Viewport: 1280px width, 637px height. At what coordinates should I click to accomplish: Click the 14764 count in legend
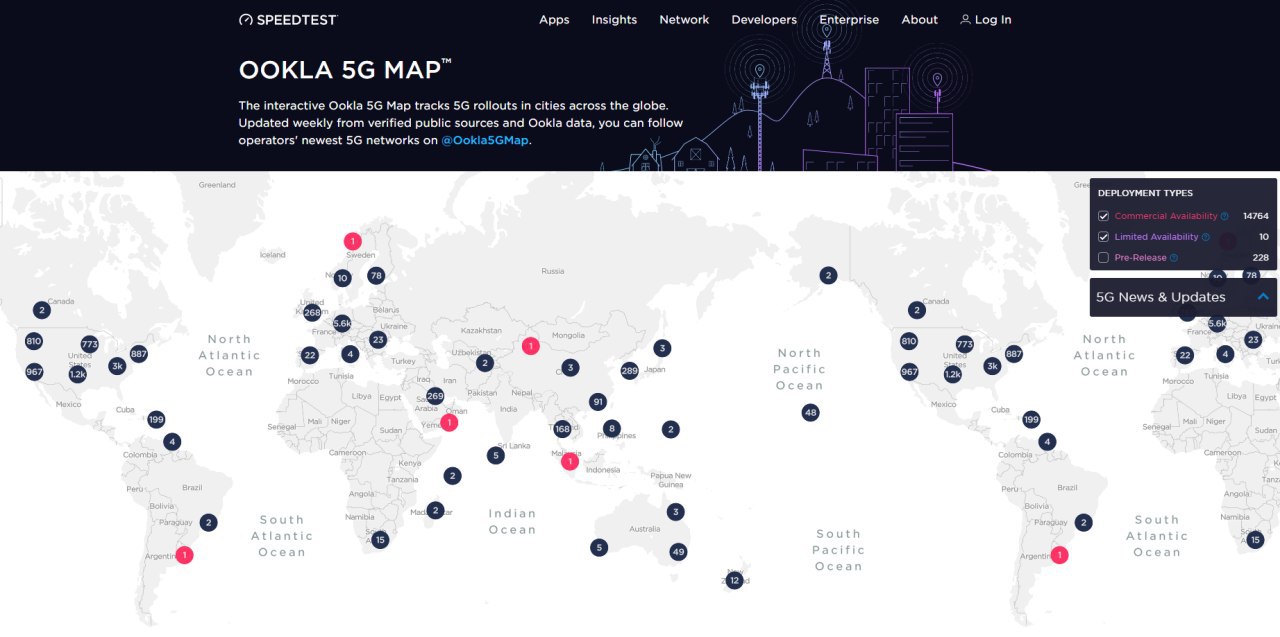1256,216
